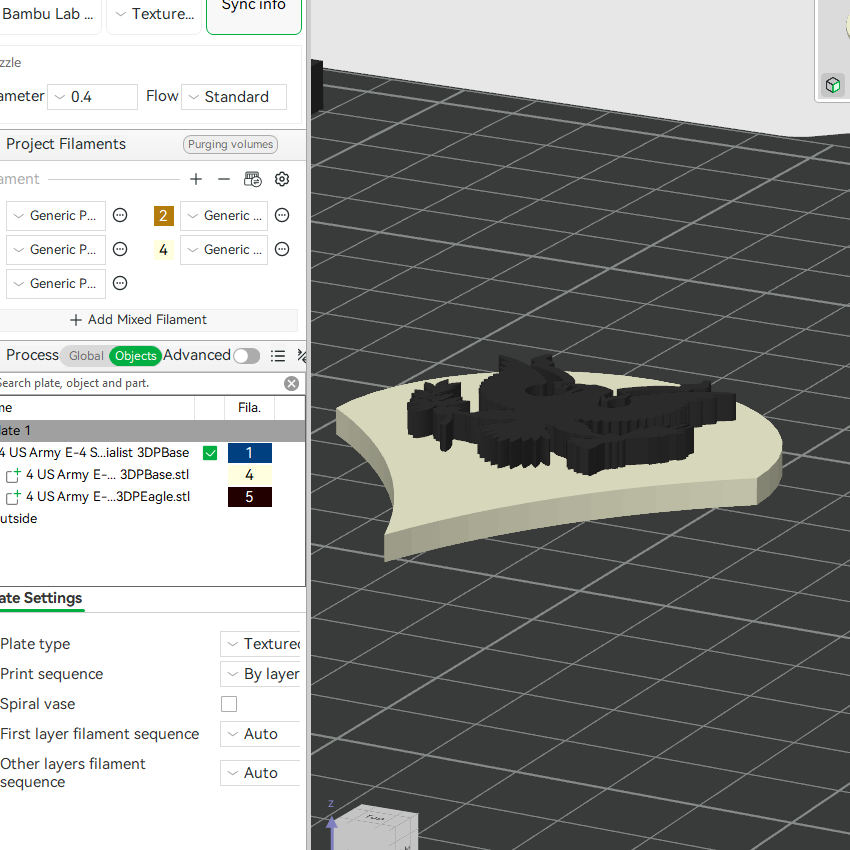
Task: Open First layer filament sequence dropdown
Action: (x=260, y=734)
